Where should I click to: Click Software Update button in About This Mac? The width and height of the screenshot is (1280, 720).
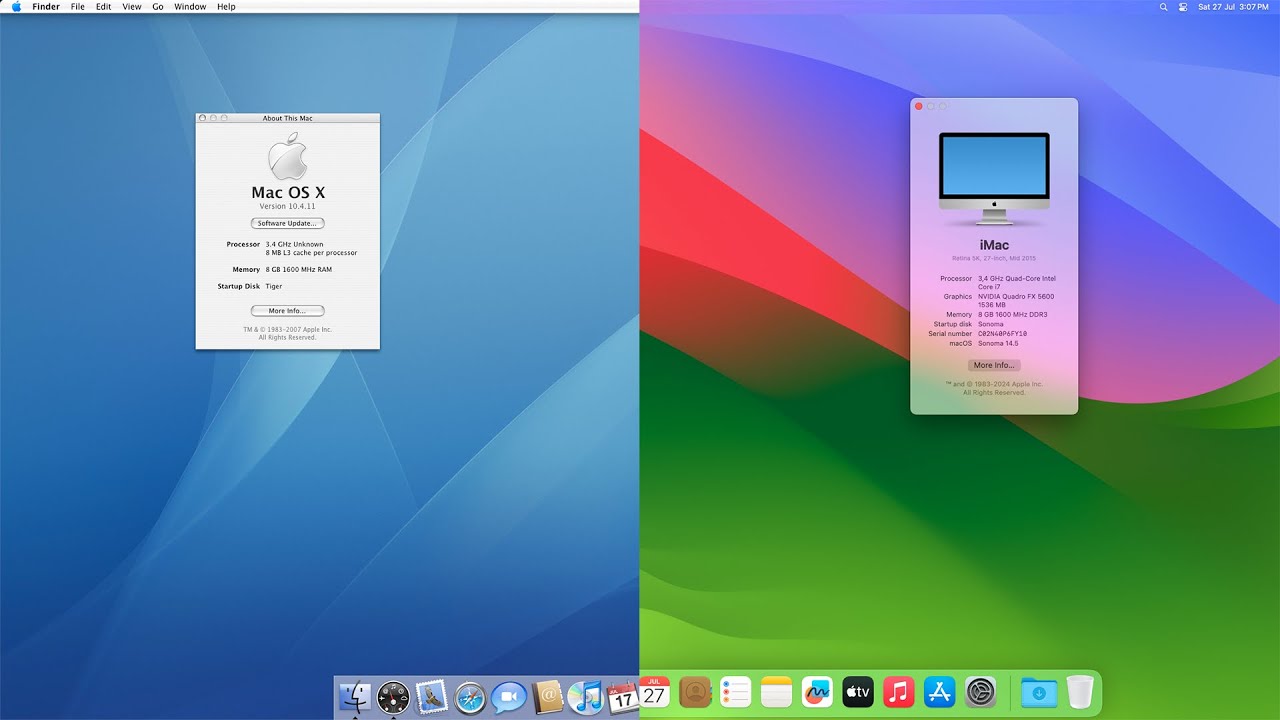288,223
